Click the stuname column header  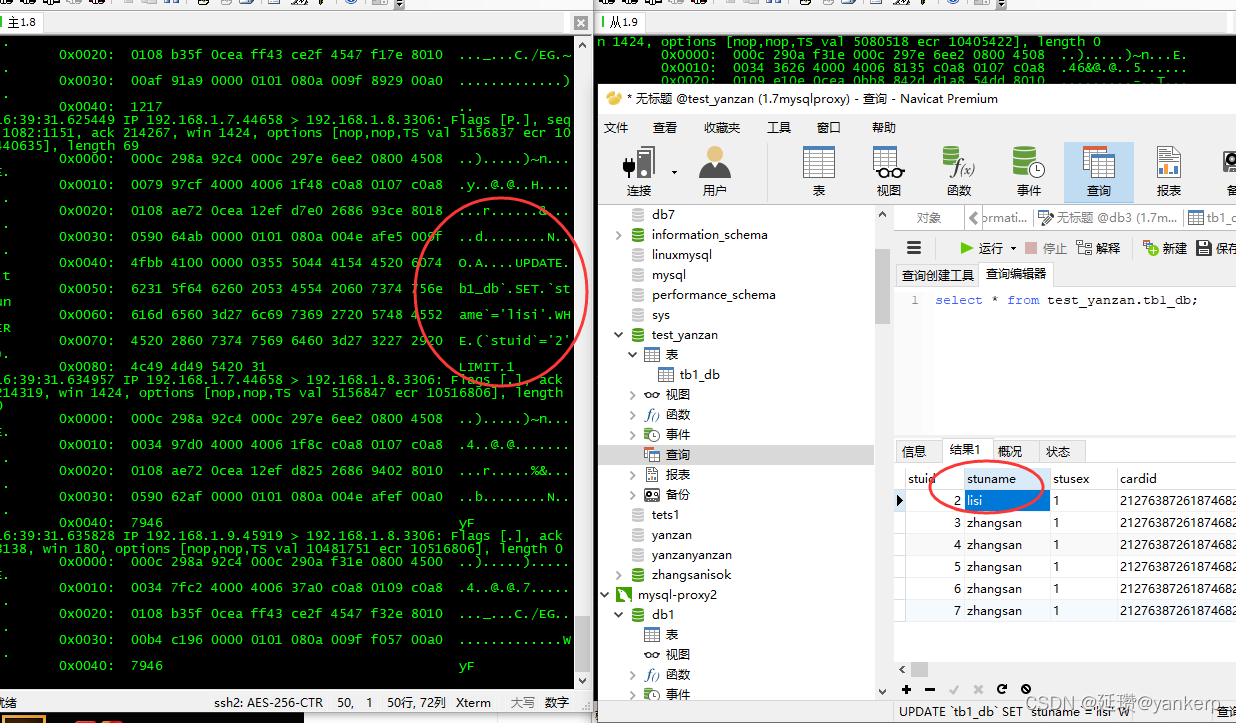click(1007, 479)
